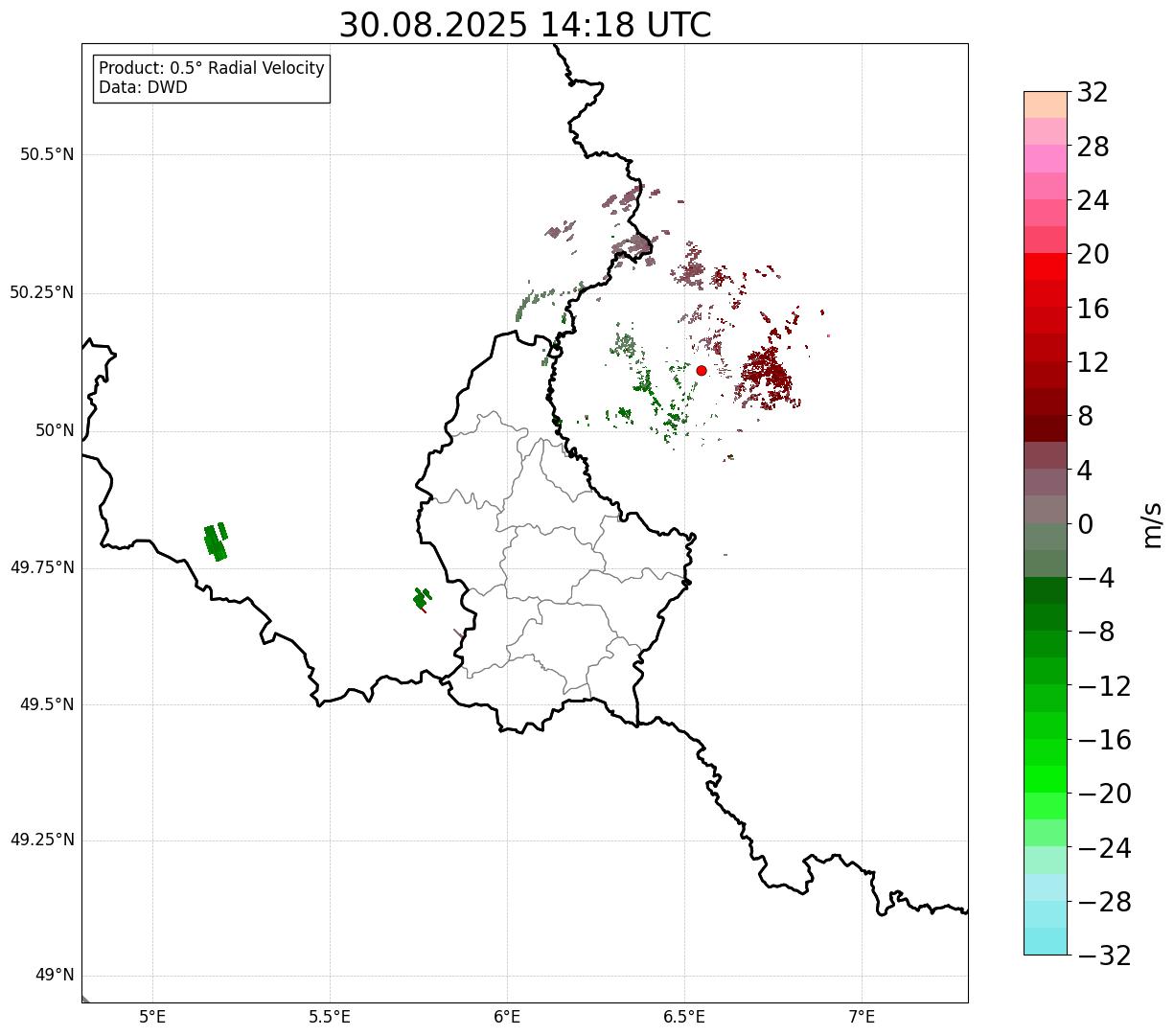Image resolution: width=1174 pixels, height=1036 pixels.
Task: Click the colorbar label 4
Action: point(1085,471)
